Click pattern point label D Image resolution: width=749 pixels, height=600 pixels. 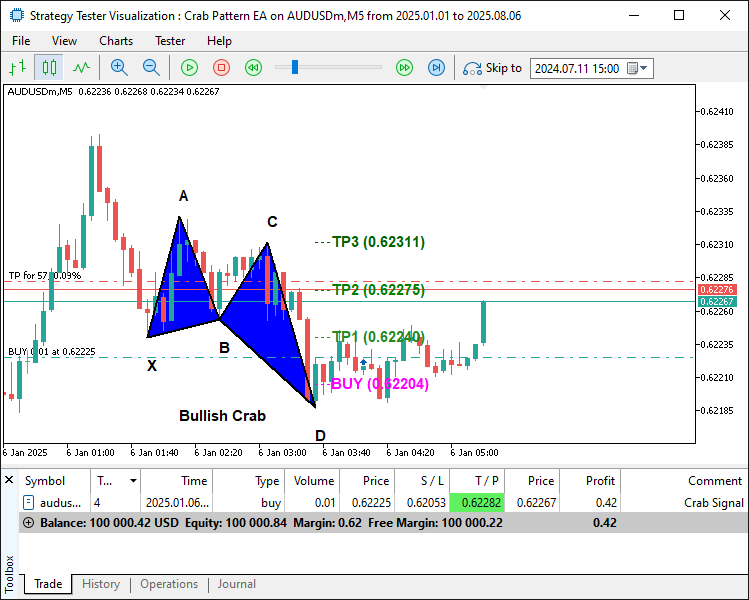point(320,436)
